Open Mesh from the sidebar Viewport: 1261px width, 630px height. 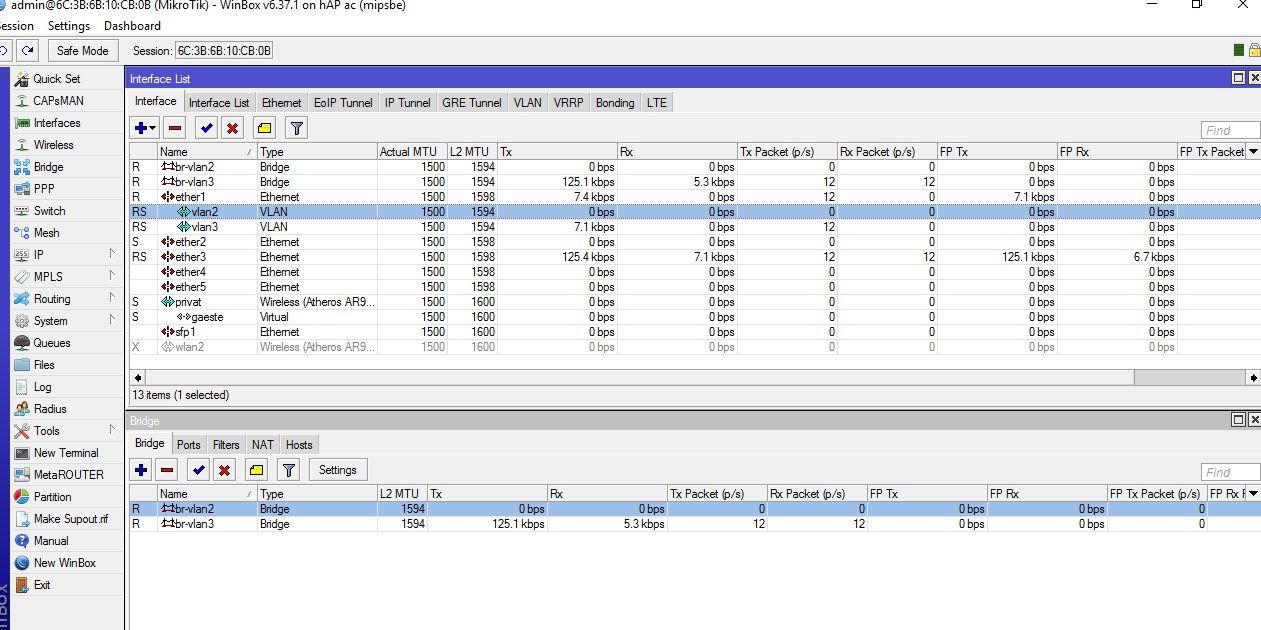point(46,233)
